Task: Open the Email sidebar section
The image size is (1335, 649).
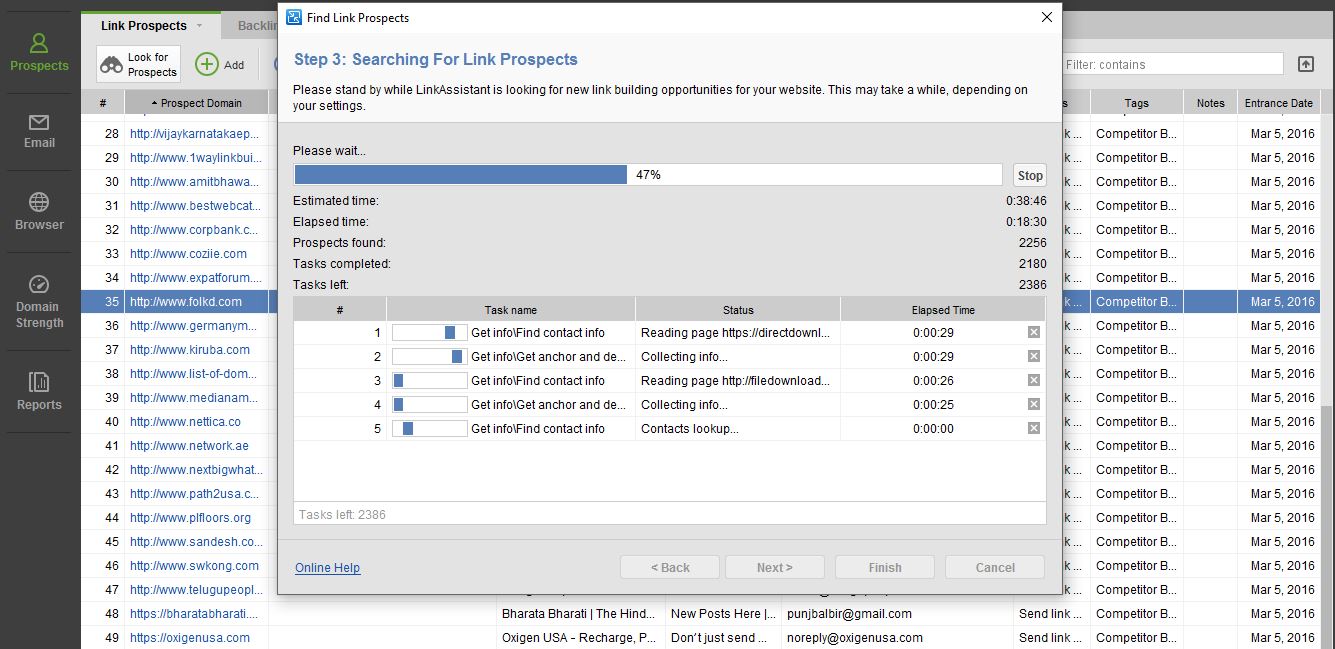Action: (x=39, y=131)
